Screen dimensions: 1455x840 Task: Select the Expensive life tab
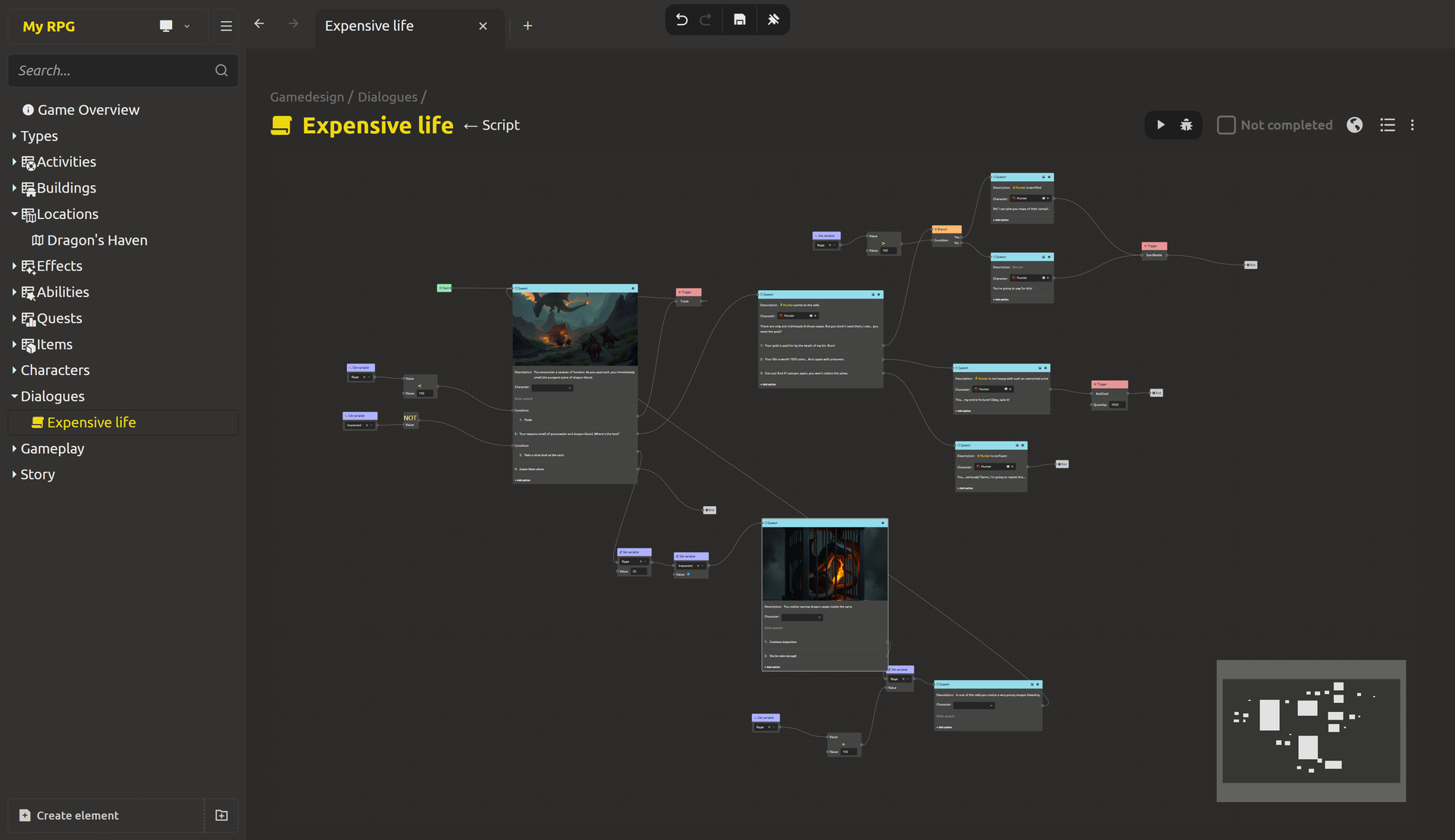point(370,26)
